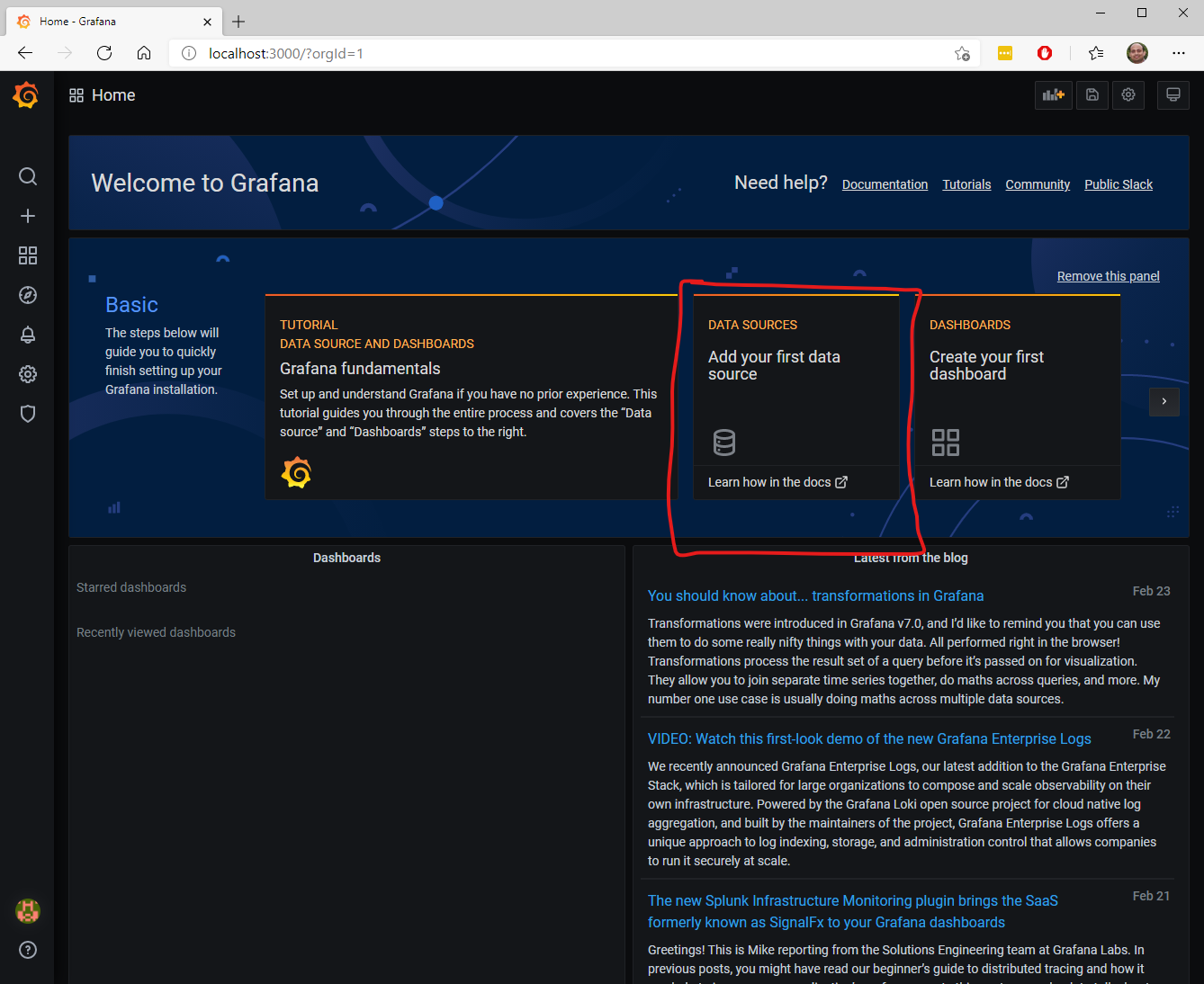Click the Save dashboard disk icon
1204x984 pixels.
pos(1092,94)
